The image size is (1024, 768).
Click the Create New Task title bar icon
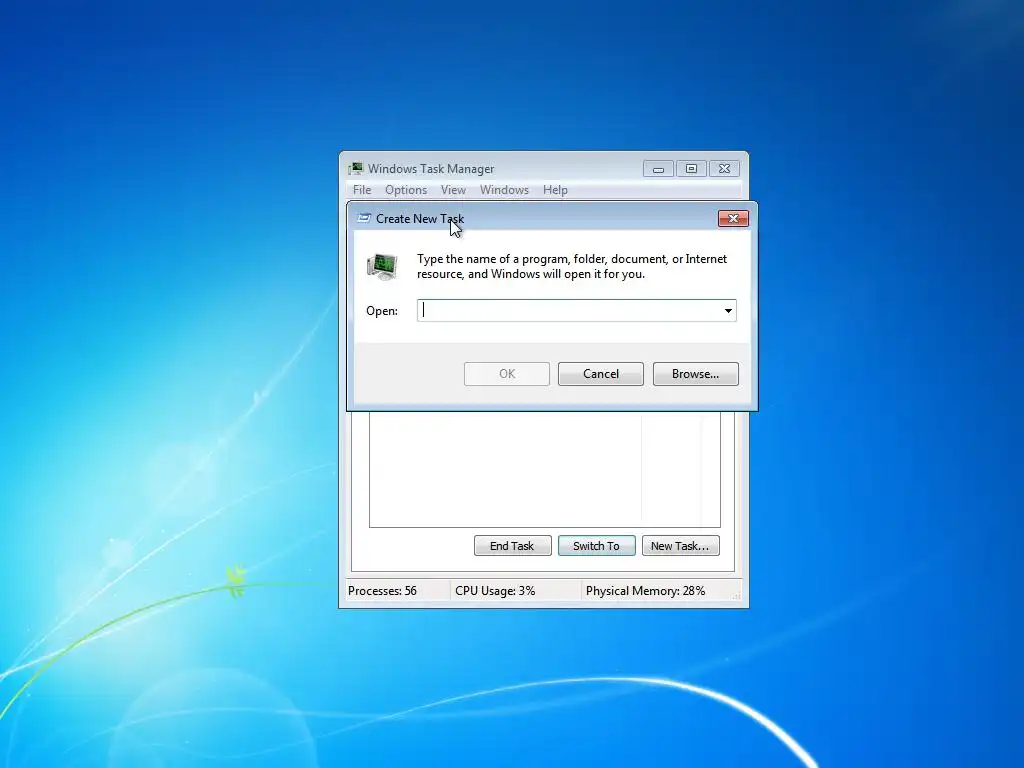pos(364,218)
